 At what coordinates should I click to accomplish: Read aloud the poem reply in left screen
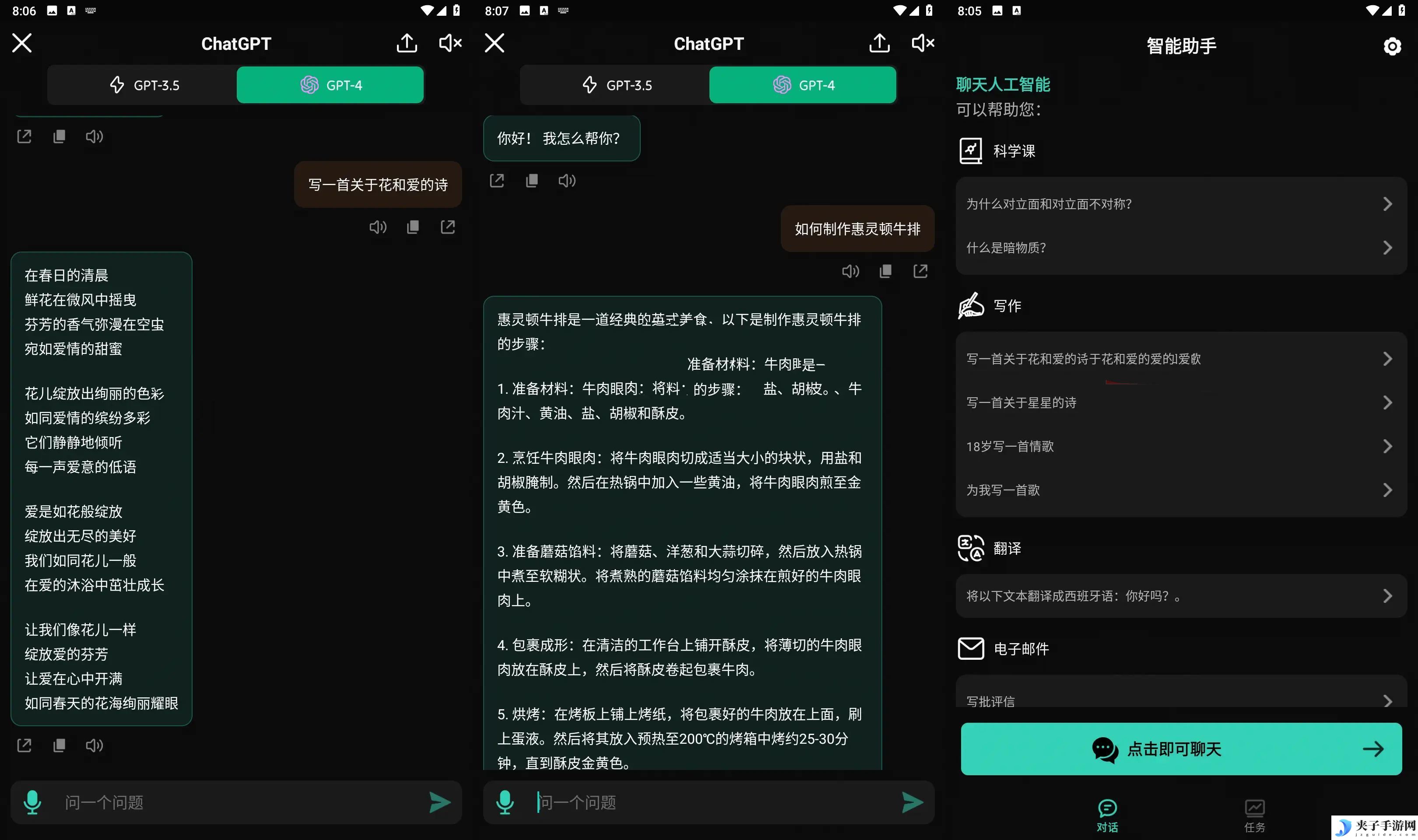click(94, 745)
